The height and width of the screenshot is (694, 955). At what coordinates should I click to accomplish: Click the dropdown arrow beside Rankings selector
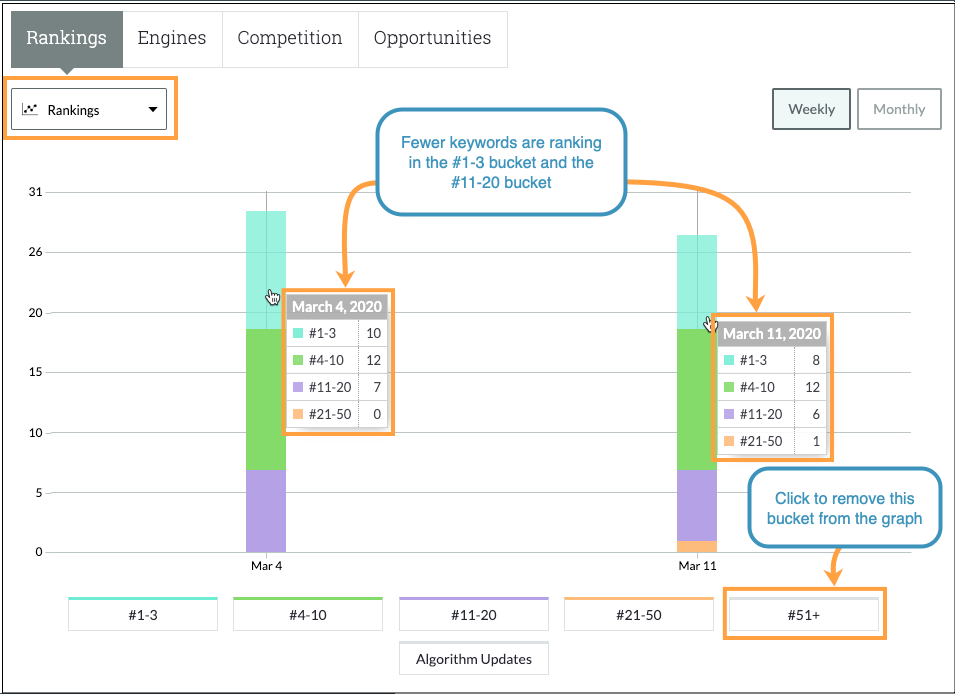152,110
